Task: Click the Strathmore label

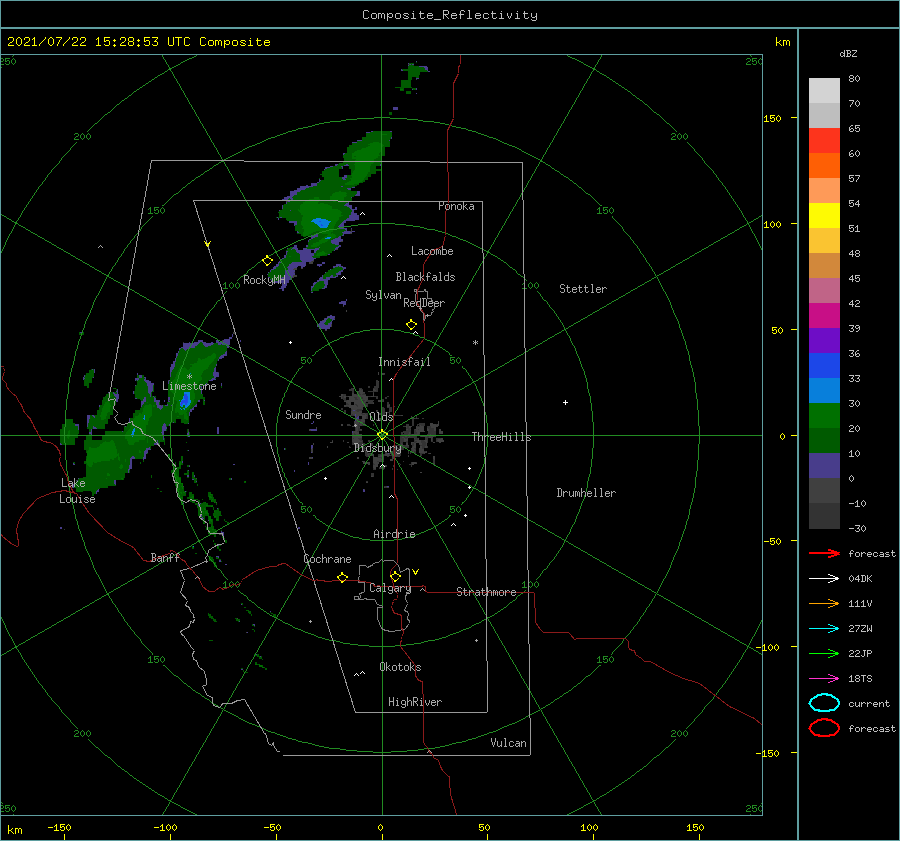Action: pyautogui.click(x=486, y=592)
